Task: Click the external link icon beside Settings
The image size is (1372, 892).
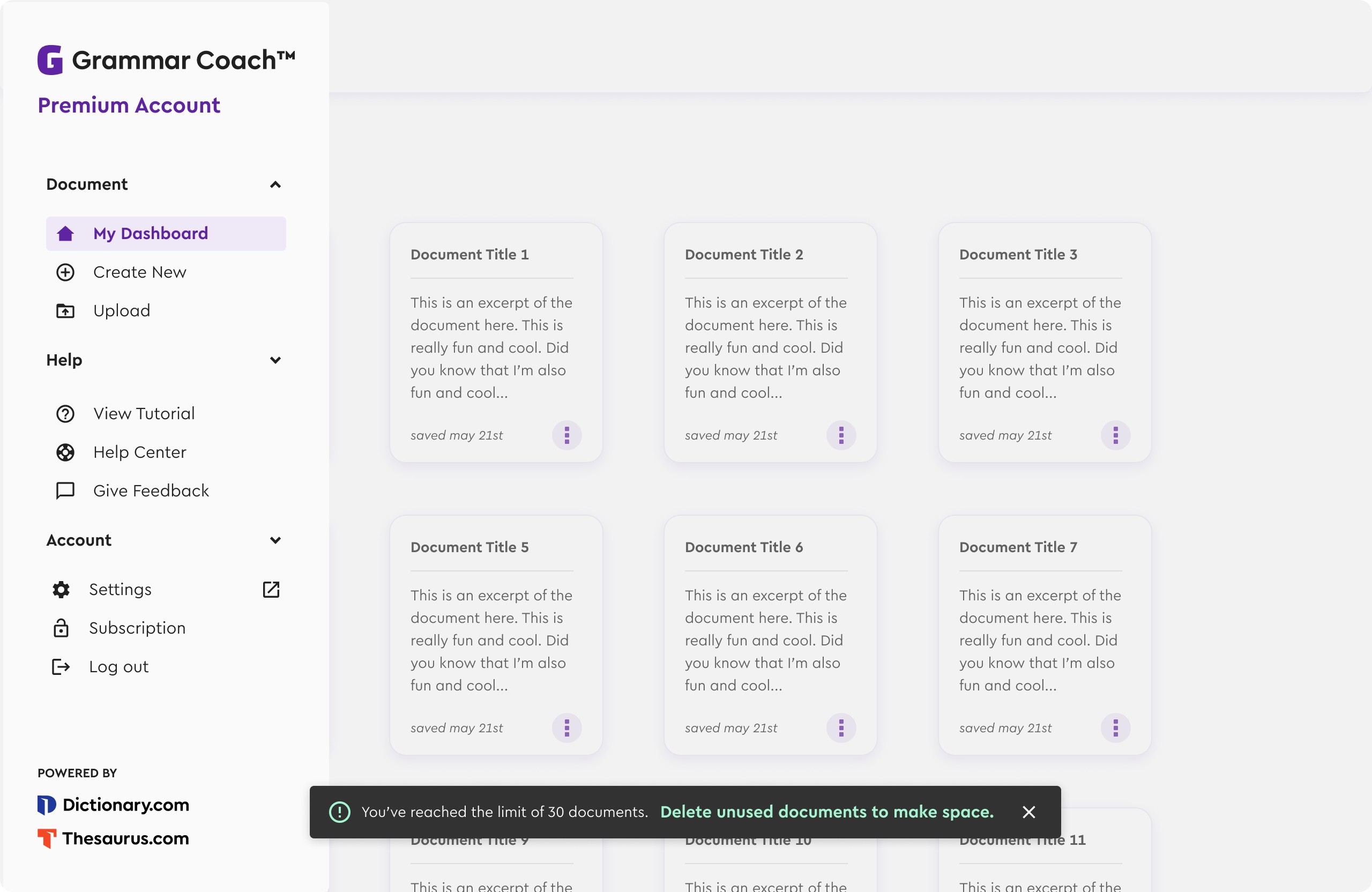Action: 271,590
